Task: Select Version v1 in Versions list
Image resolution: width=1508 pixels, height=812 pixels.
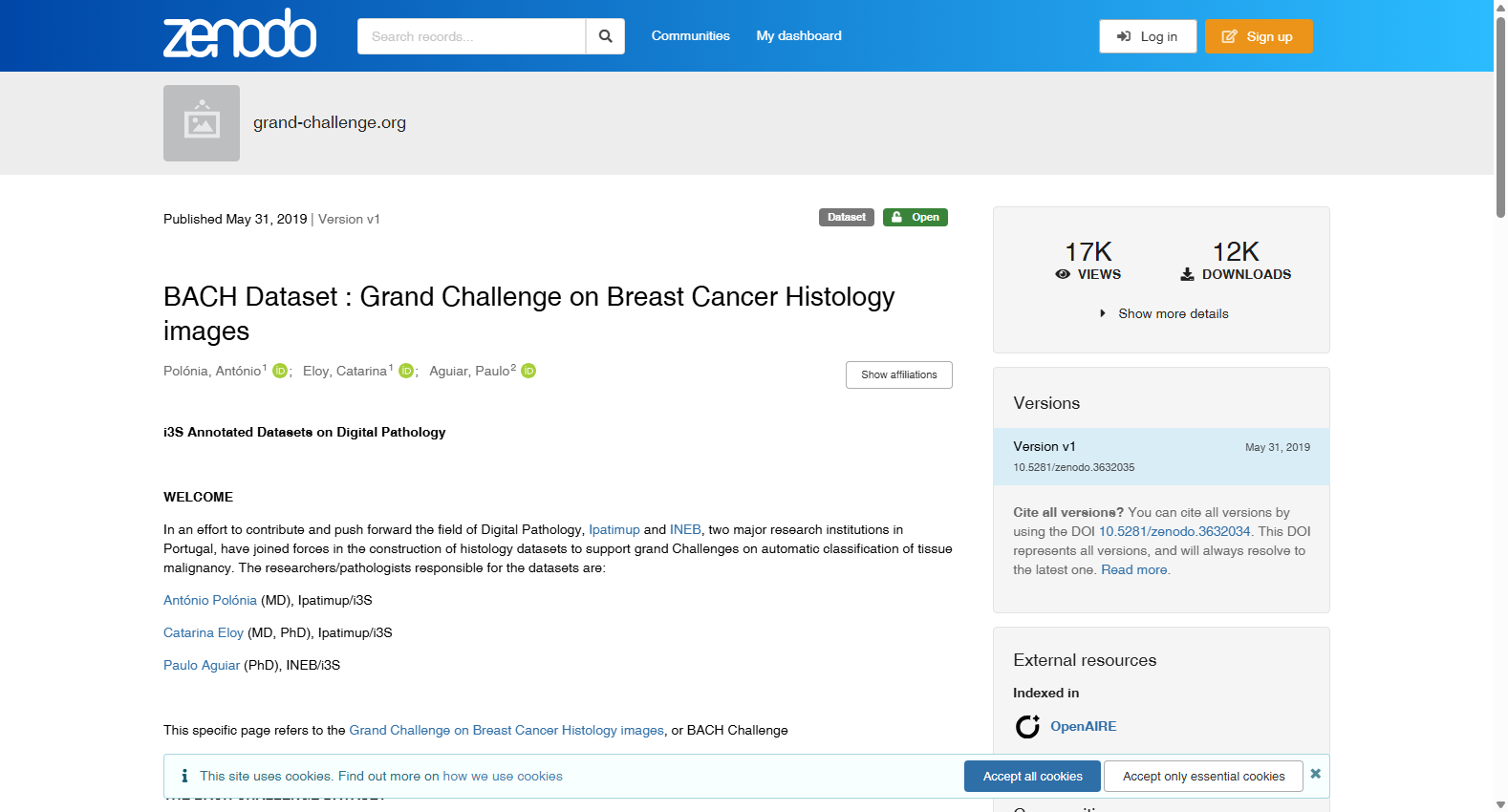Action: click(1161, 457)
